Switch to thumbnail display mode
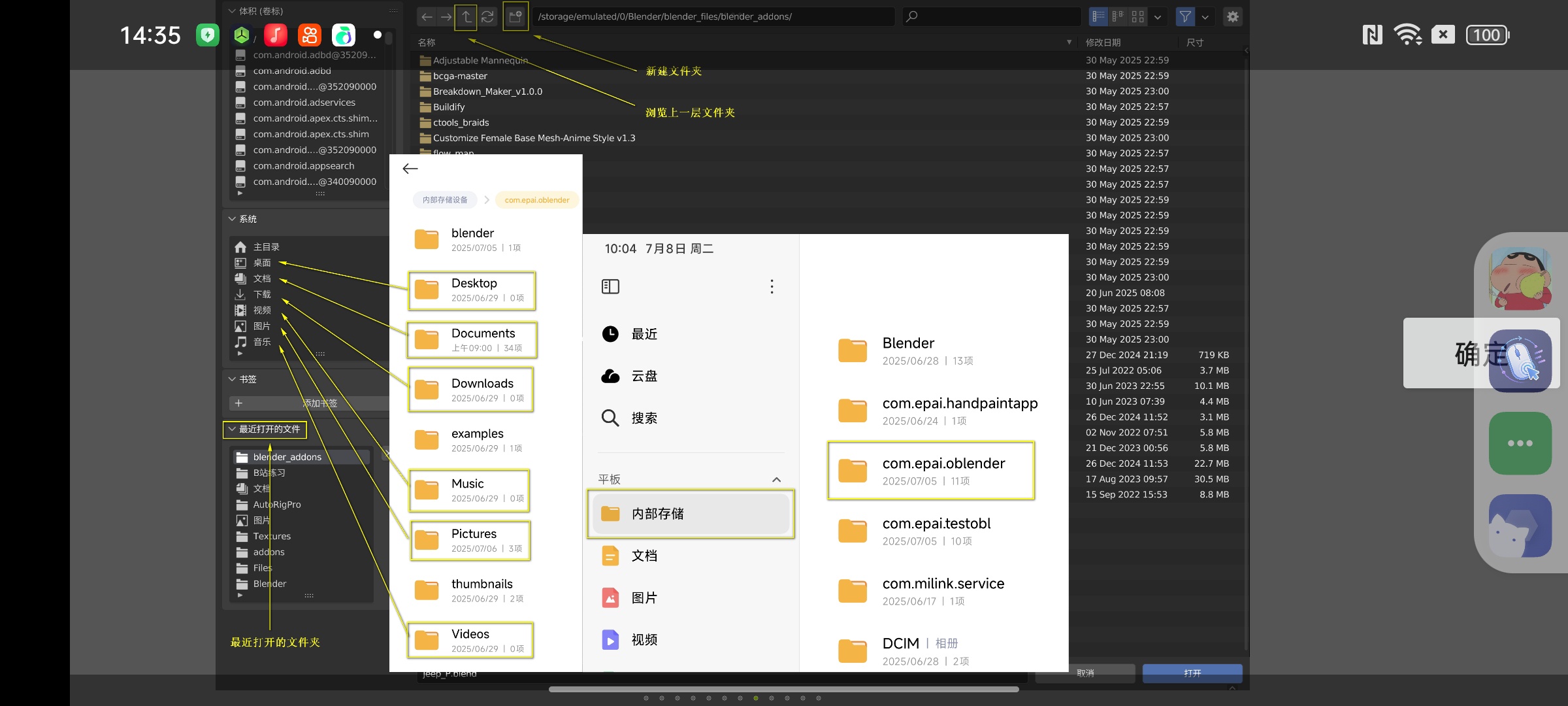1568x706 pixels. tap(1138, 17)
